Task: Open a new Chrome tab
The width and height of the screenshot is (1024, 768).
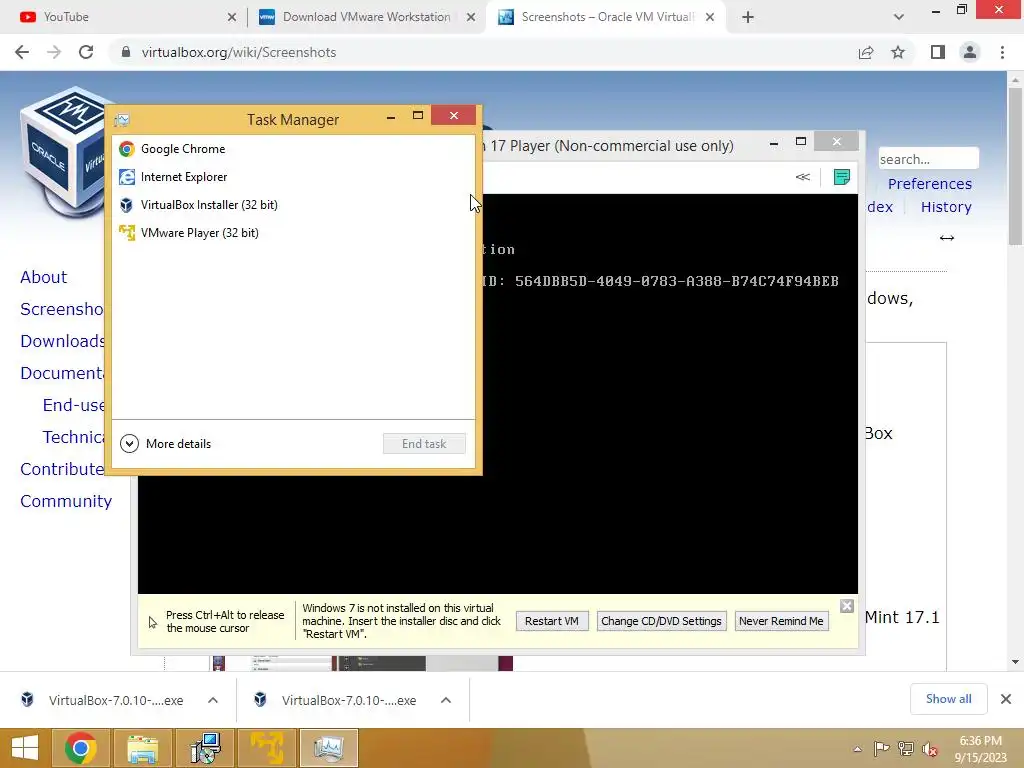Action: 748,17
